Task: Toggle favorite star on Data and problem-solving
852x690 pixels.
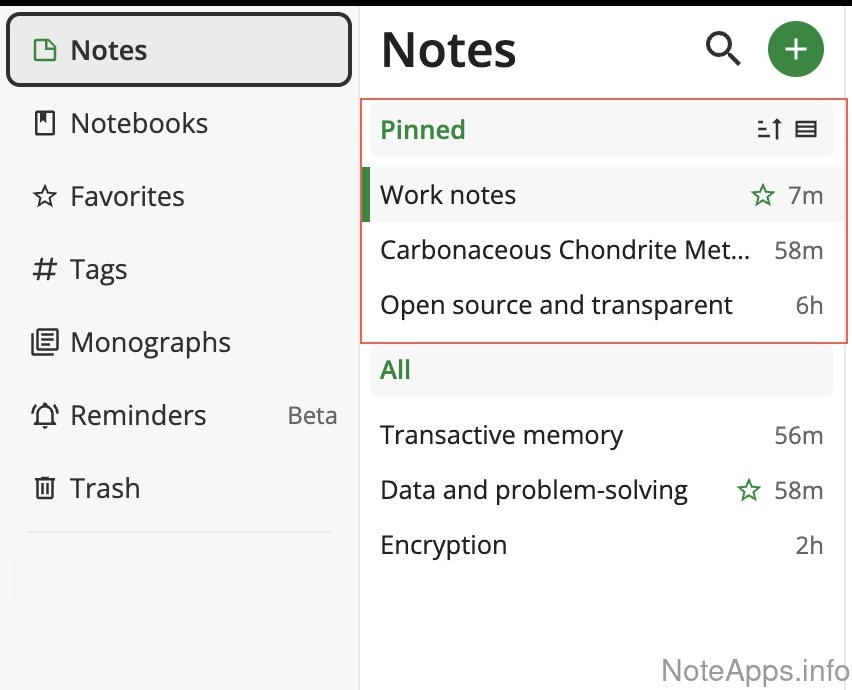Action: 748,490
